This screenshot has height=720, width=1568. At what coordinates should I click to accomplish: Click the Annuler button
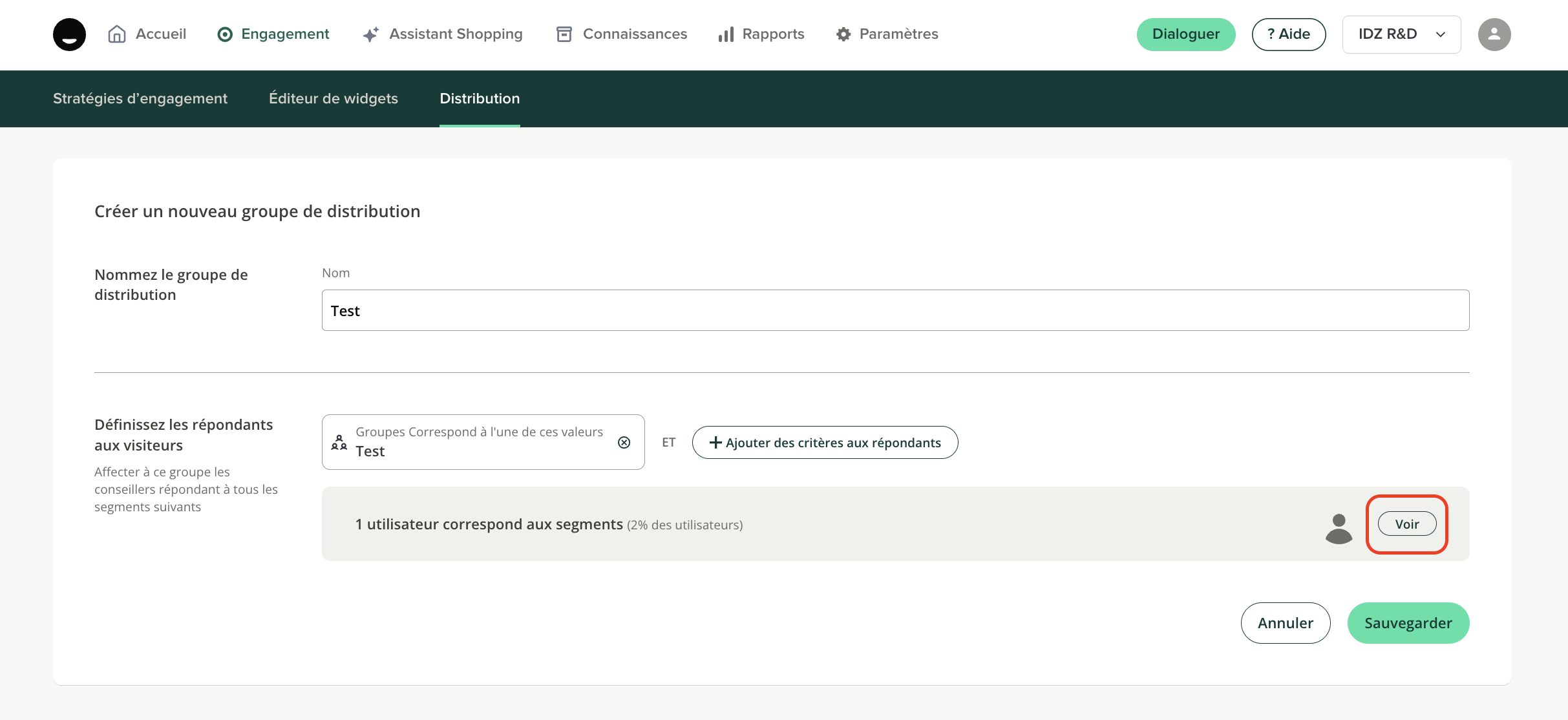1285,623
